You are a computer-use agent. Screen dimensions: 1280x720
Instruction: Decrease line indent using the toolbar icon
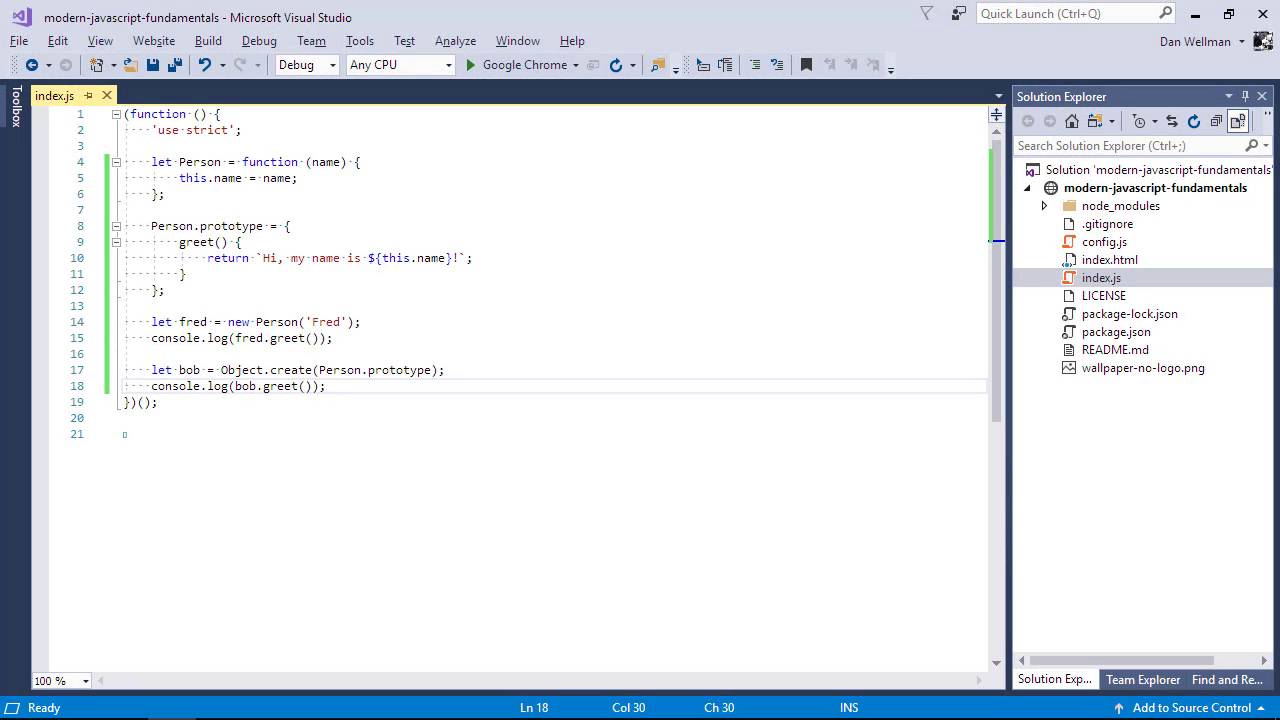point(703,65)
